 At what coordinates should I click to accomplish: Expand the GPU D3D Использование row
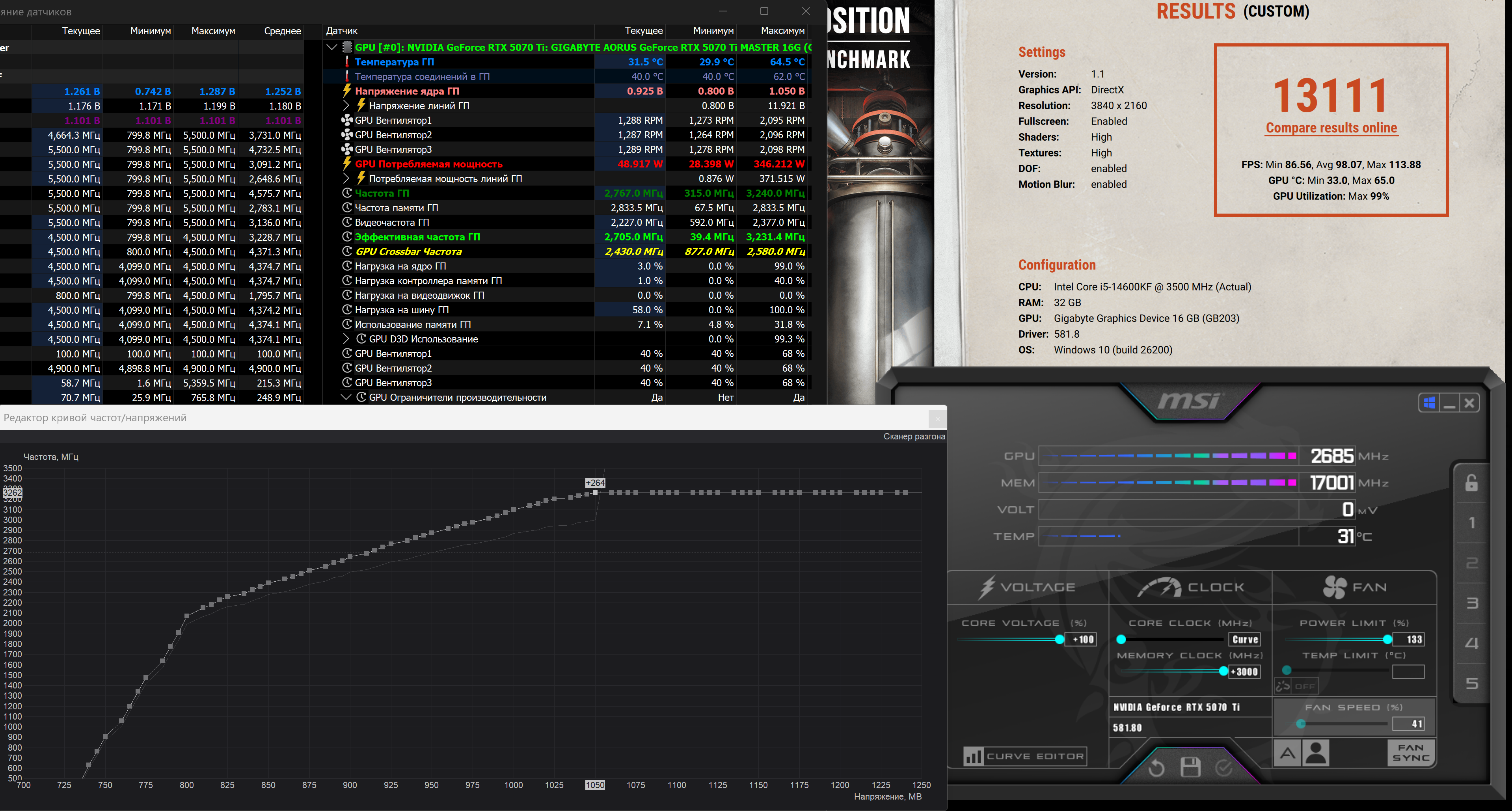346,339
